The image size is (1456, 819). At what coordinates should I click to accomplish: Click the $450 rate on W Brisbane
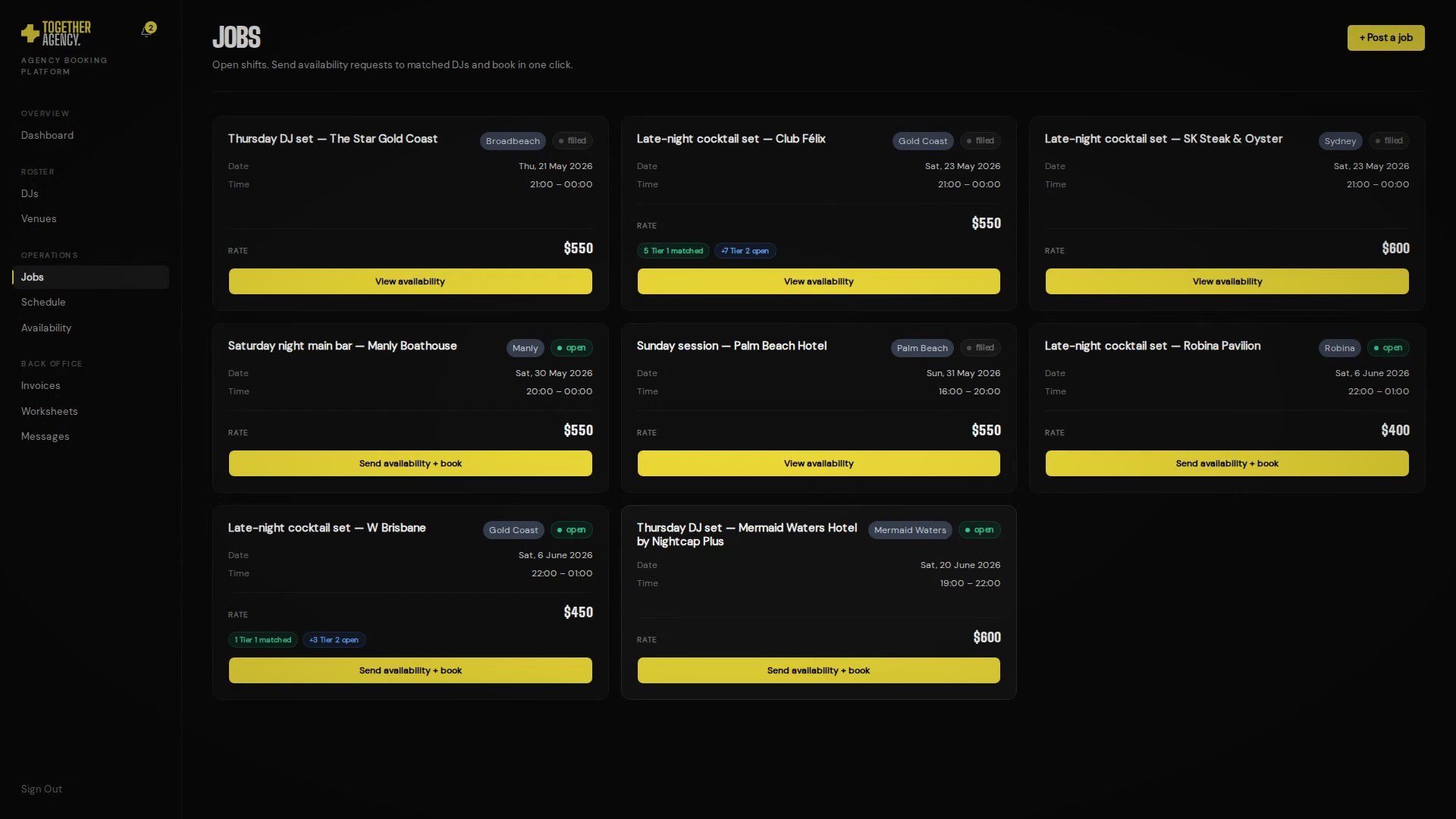578,612
